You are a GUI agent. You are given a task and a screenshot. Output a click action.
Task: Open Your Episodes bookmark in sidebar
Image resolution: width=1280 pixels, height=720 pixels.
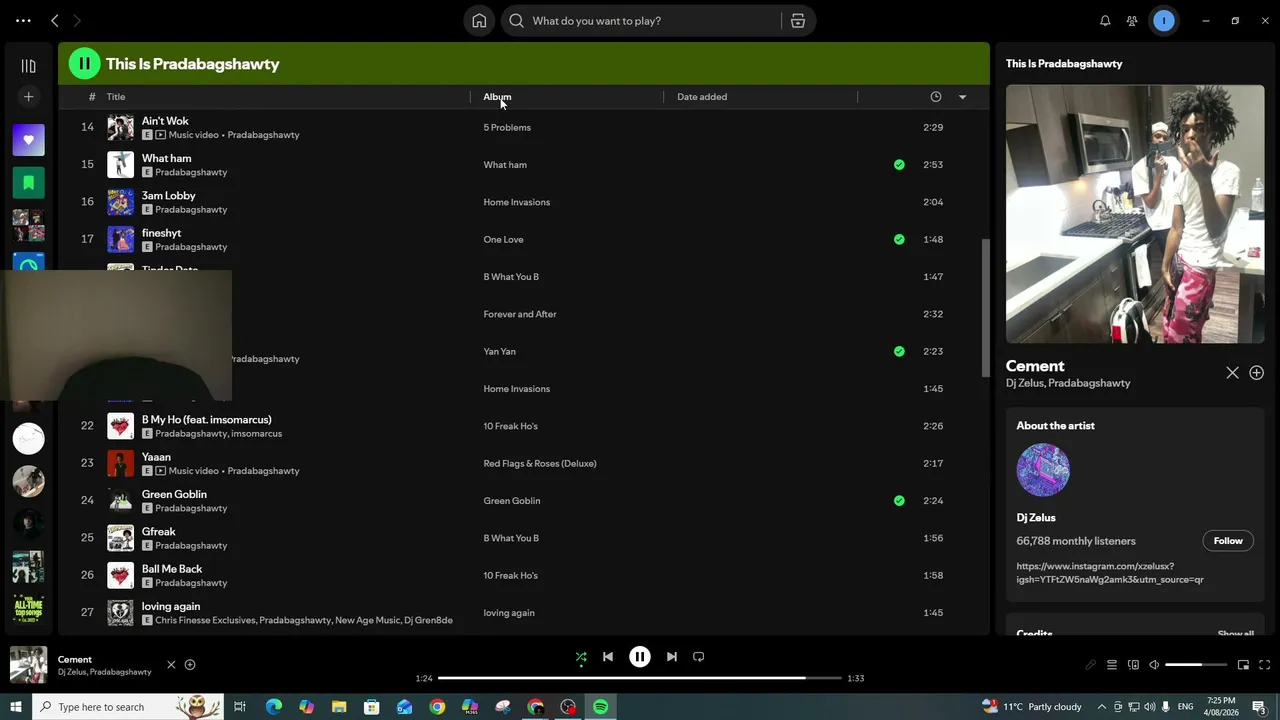(x=28, y=183)
